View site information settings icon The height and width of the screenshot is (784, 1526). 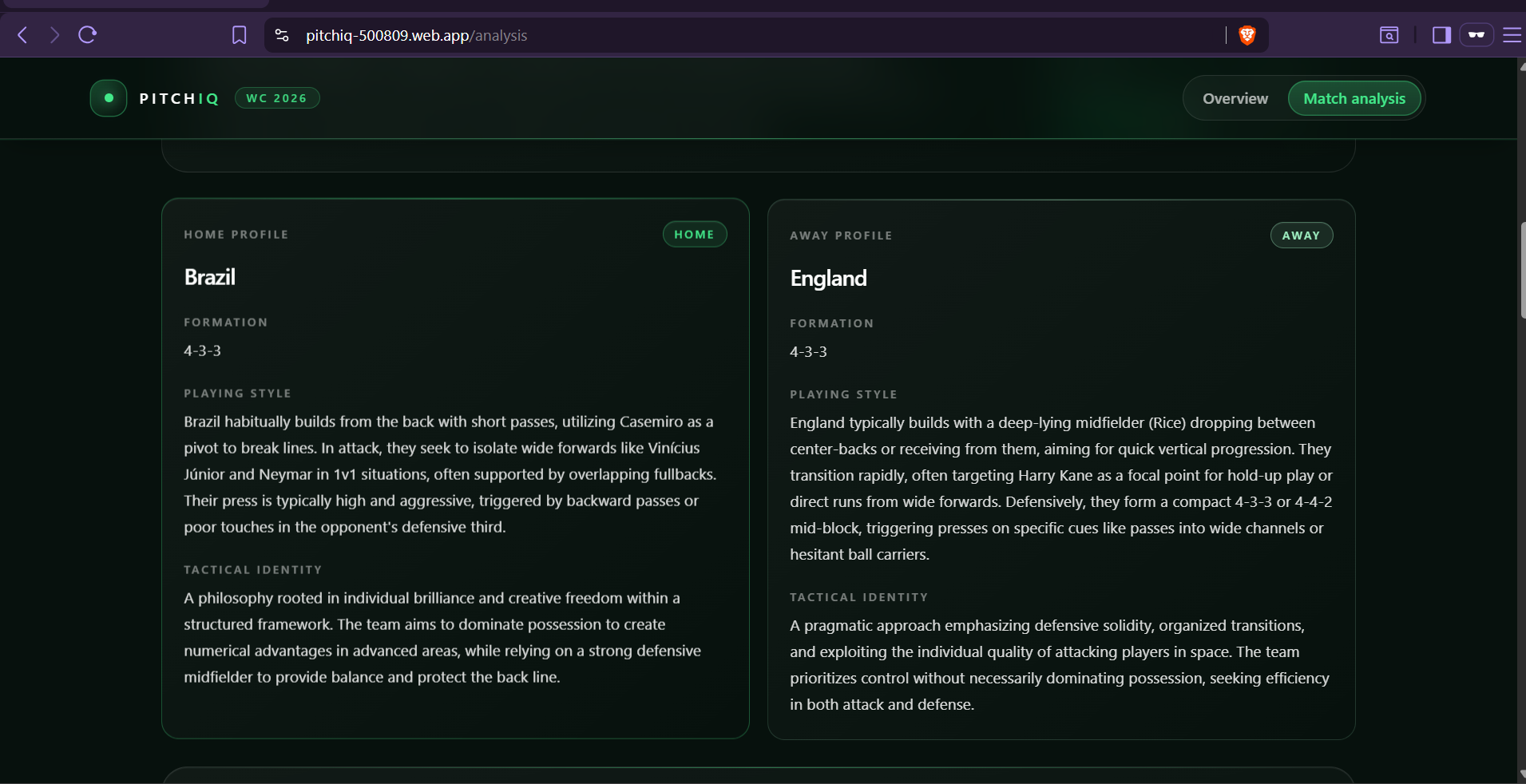tap(282, 35)
